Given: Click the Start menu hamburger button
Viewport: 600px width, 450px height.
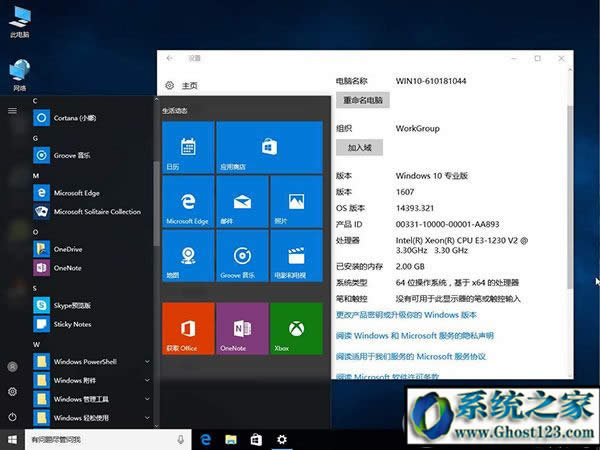Looking at the screenshot, I should 12,110.
